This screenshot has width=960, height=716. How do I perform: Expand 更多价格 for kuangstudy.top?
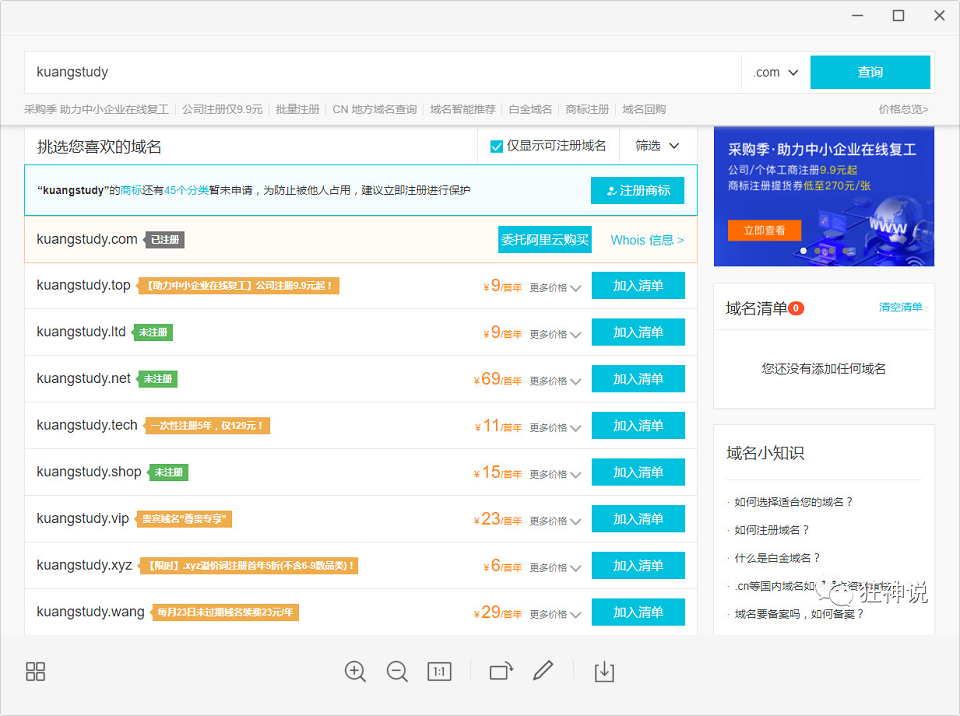click(x=555, y=288)
